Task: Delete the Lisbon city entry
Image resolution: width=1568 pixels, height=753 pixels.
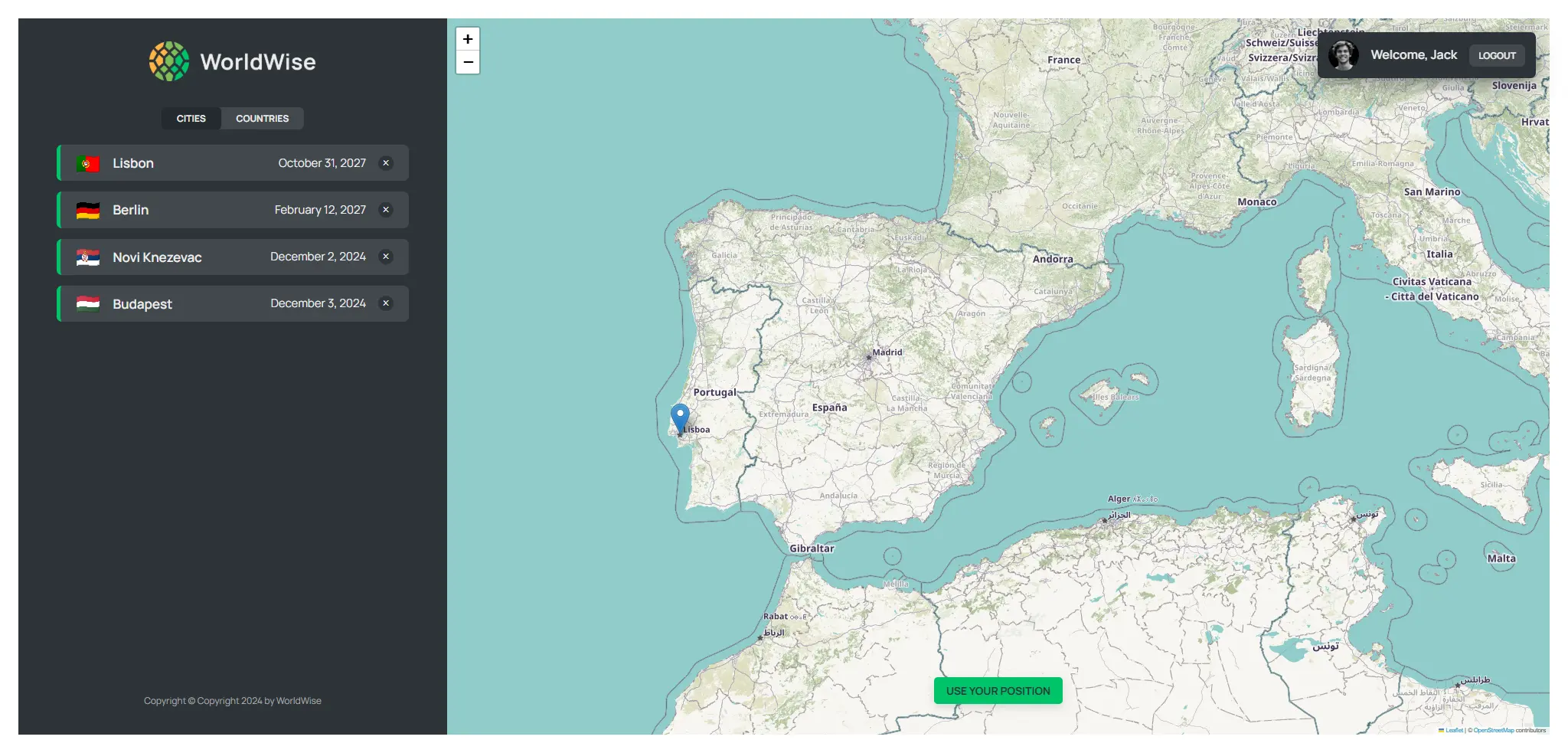Action: pos(386,163)
